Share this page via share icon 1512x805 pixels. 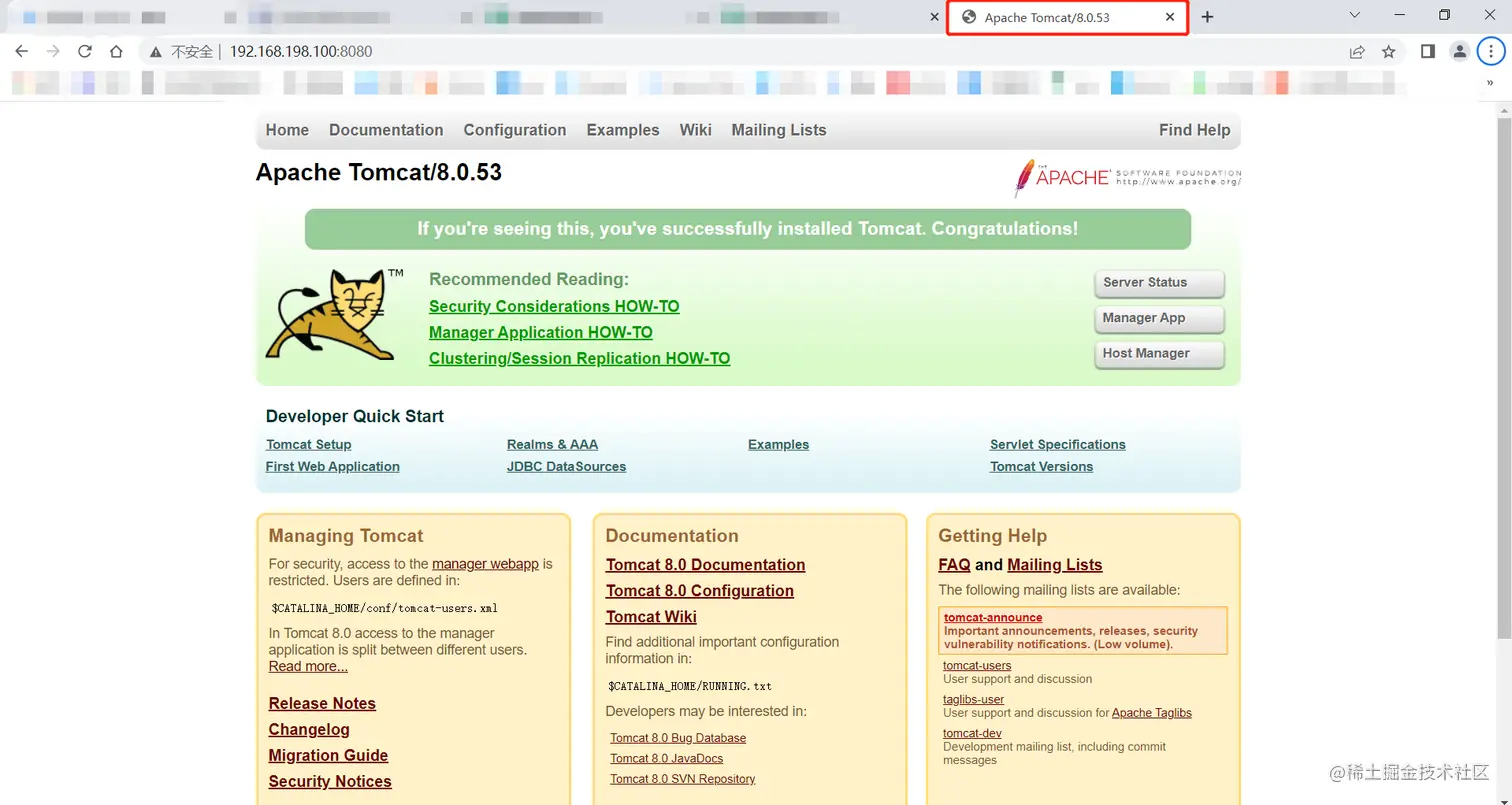point(1357,51)
